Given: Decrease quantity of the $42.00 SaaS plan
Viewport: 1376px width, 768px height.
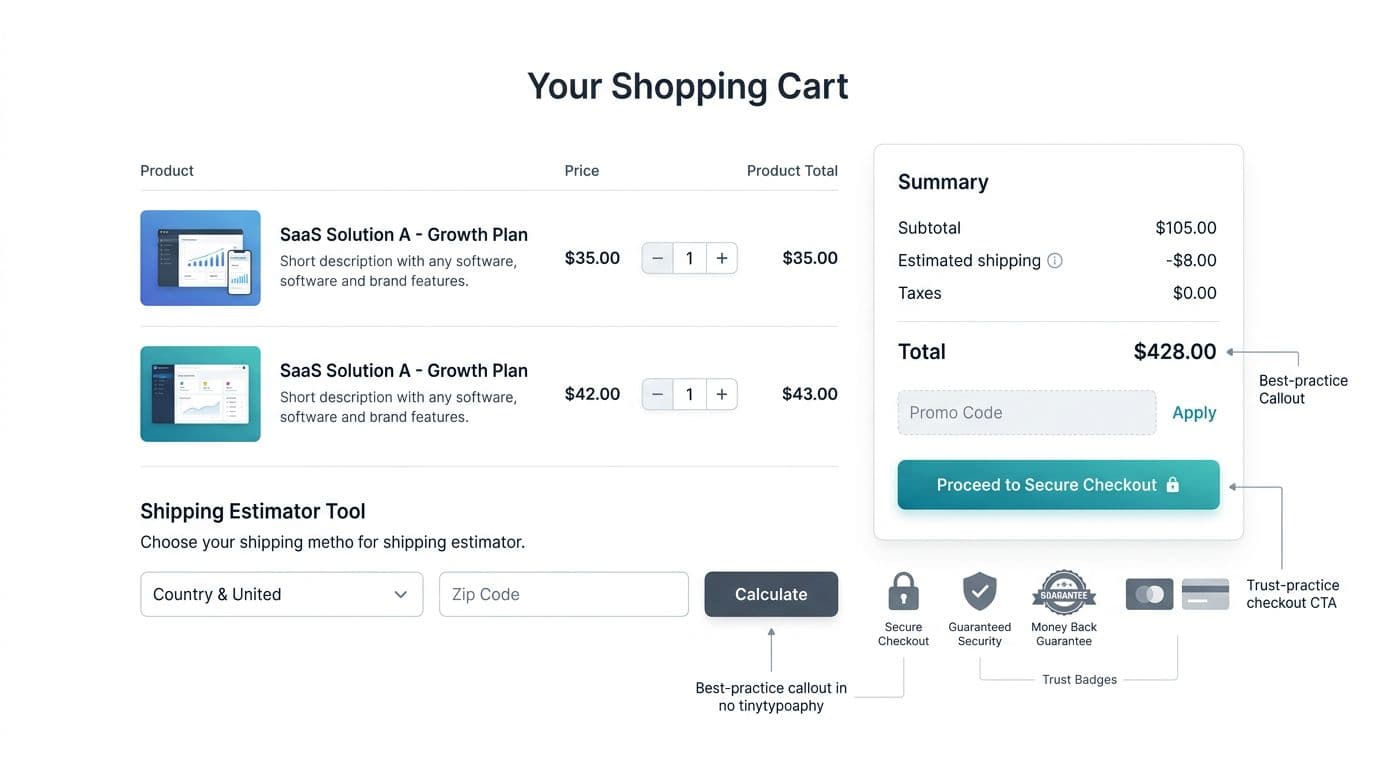Looking at the screenshot, I should [x=657, y=393].
